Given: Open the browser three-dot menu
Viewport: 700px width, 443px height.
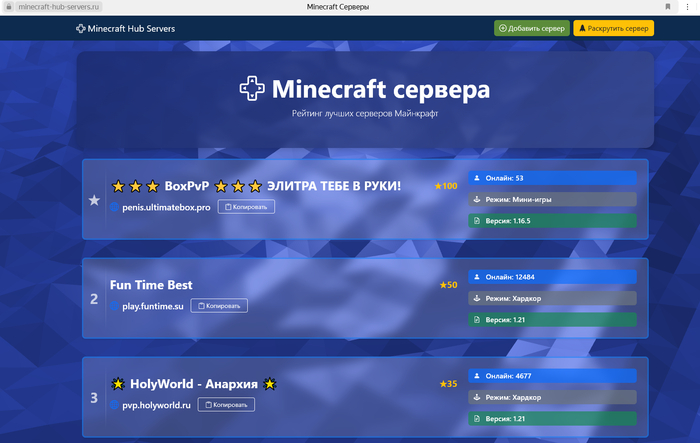Looking at the screenshot, I should click(x=688, y=7).
